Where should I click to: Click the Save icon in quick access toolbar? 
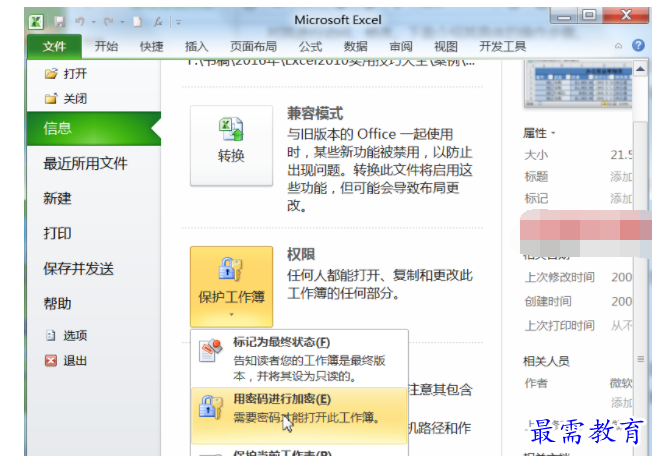point(59,22)
